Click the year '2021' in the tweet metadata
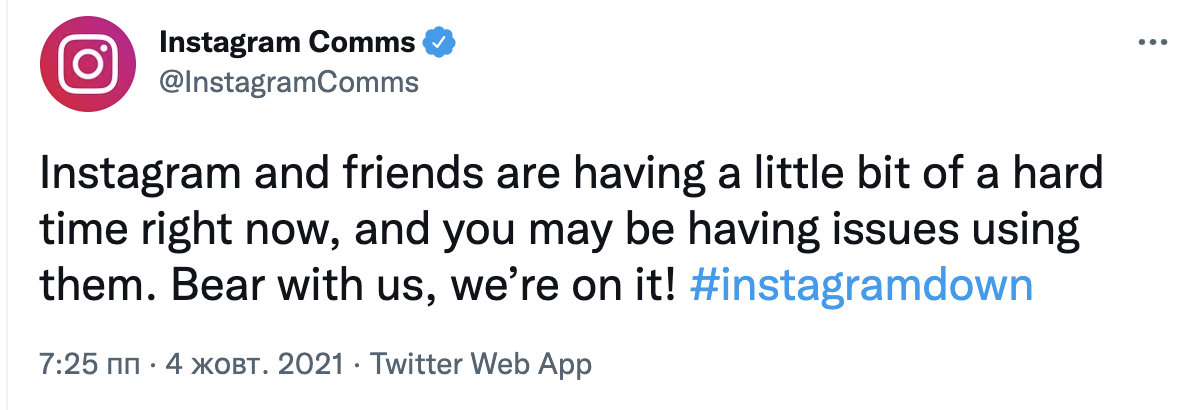Image resolution: width=1198 pixels, height=410 pixels. 313,363
